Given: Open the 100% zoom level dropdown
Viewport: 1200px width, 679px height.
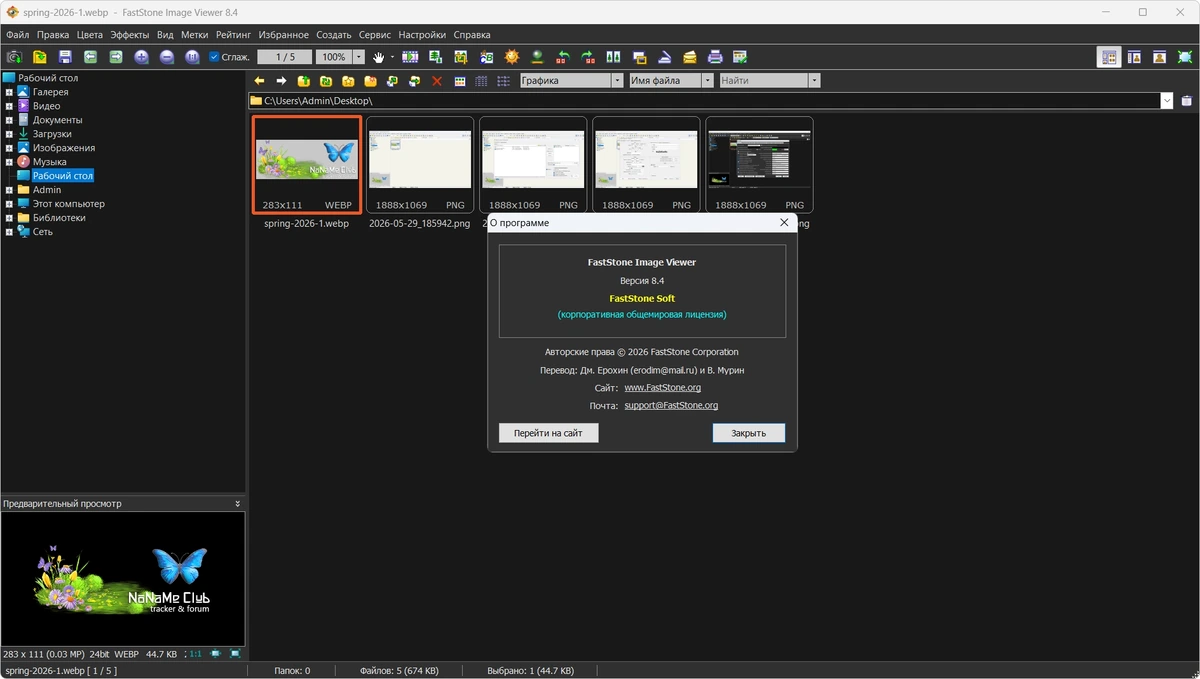Looking at the screenshot, I should pyautogui.click(x=358, y=57).
